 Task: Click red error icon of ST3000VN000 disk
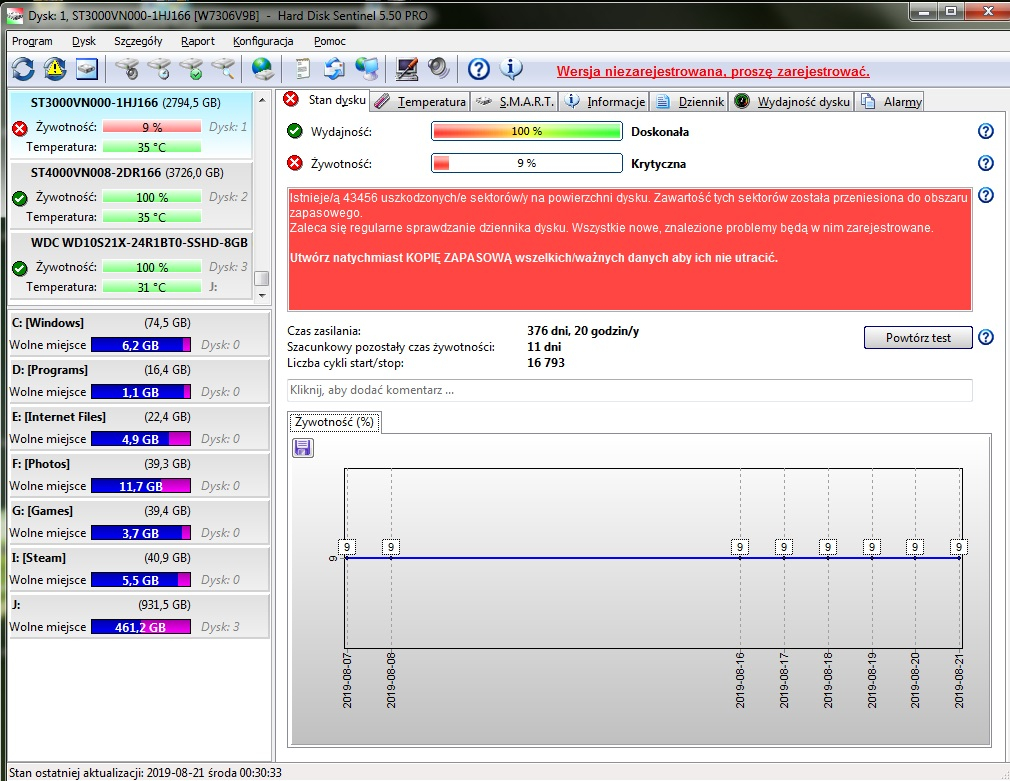(x=20, y=128)
